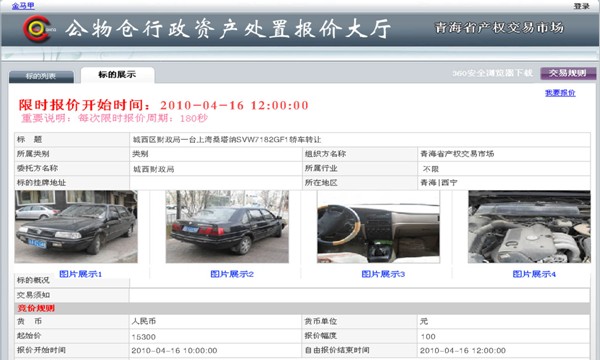Click the 图片展示1 link
The image size is (600, 360).
(80, 274)
